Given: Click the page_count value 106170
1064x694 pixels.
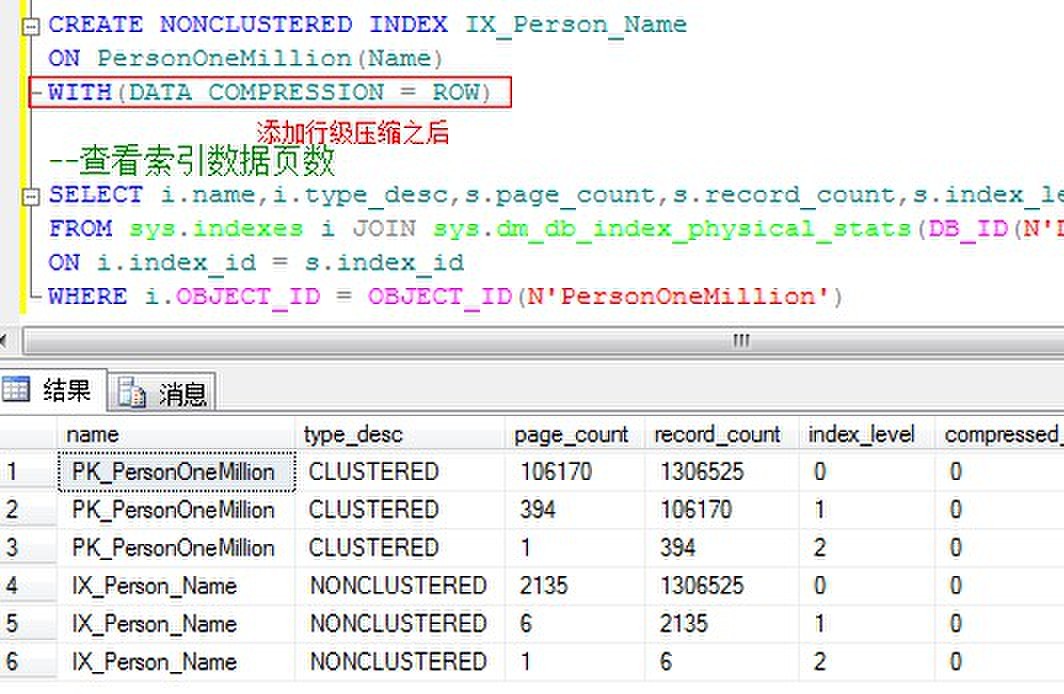Looking at the screenshot, I should point(575,471).
